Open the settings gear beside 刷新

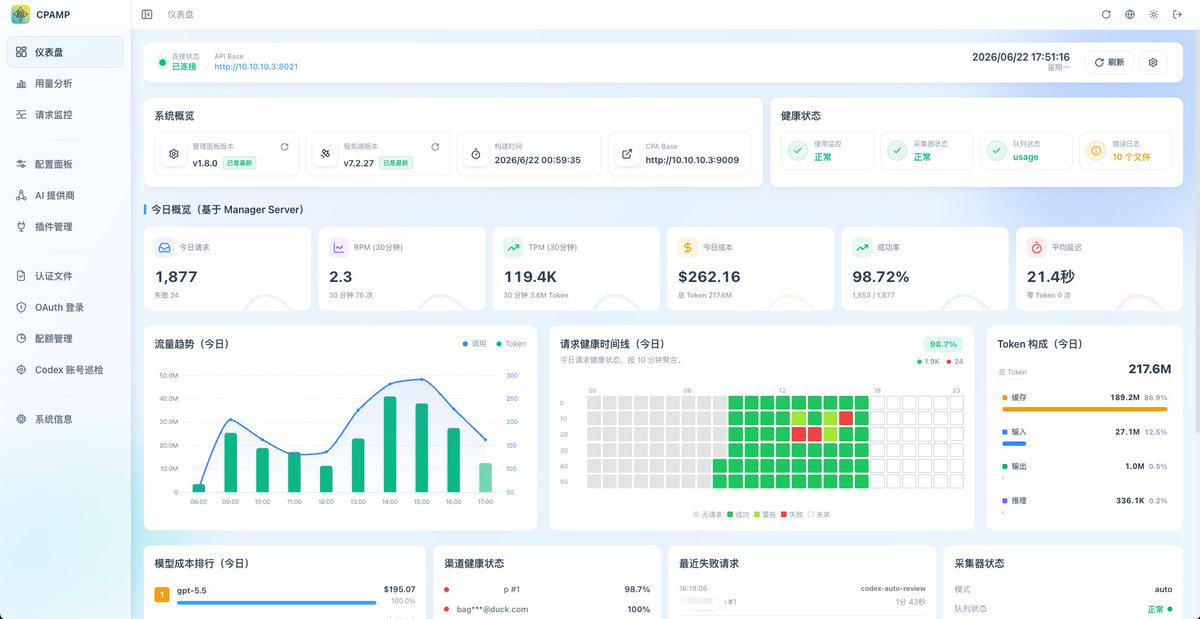tap(1153, 62)
